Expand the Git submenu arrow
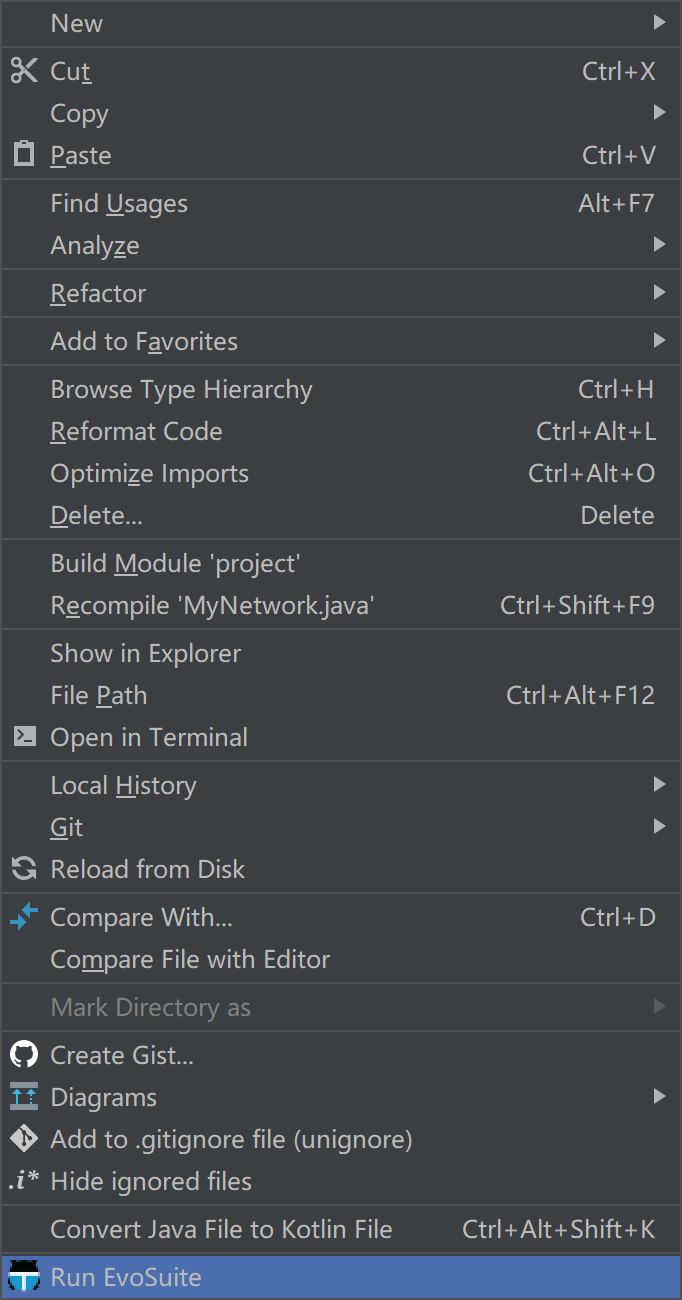The width and height of the screenshot is (682, 1300). (x=659, y=827)
